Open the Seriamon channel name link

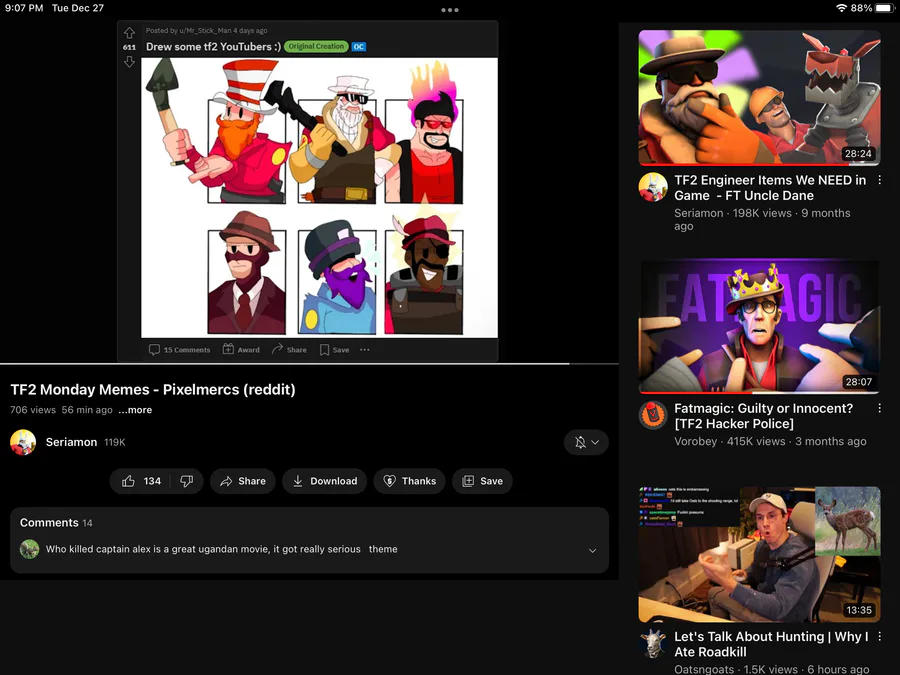point(71,442)
